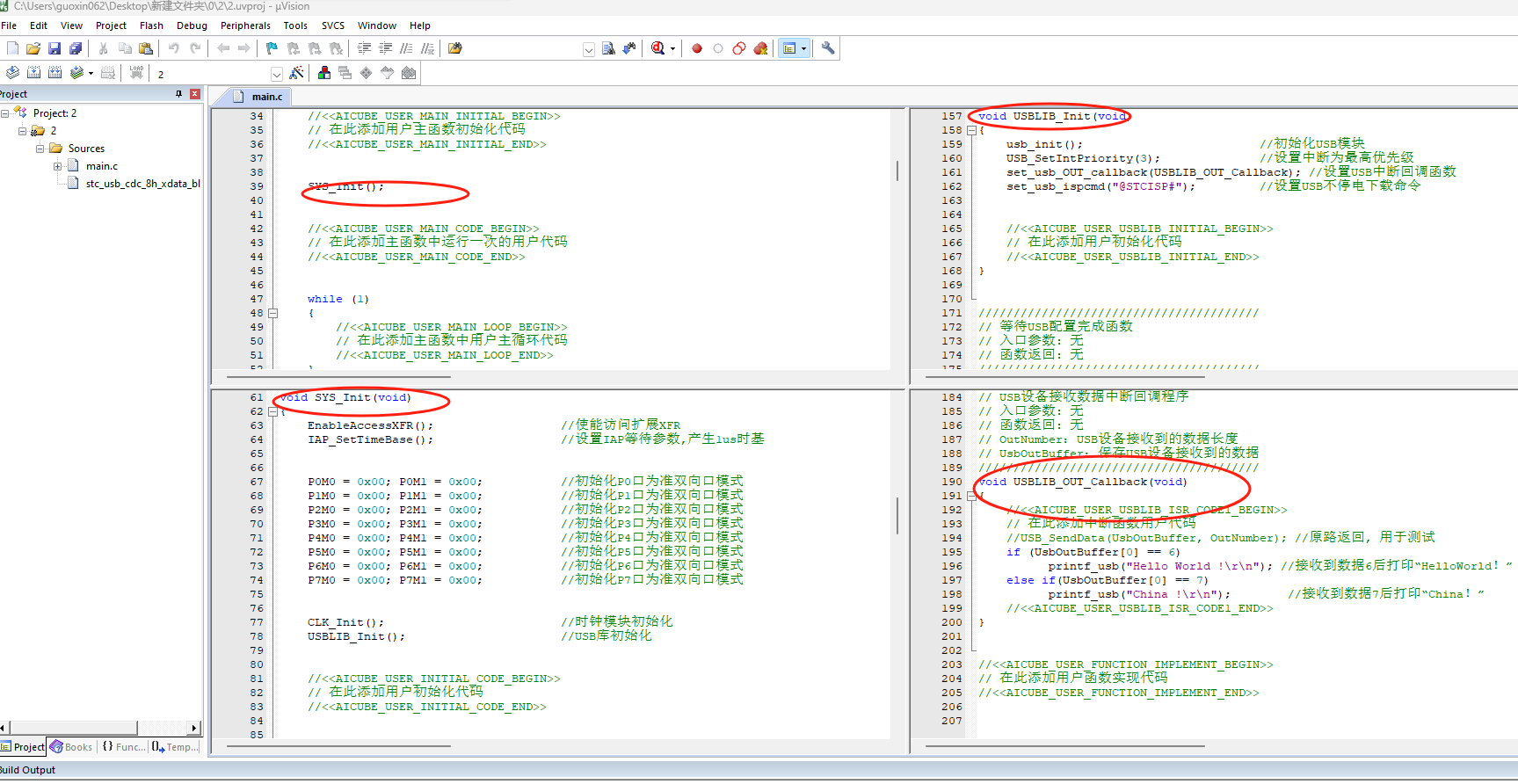Click the Project panel scrollbar right arrow
1518x784 pixels.
[x=194, y=728]
